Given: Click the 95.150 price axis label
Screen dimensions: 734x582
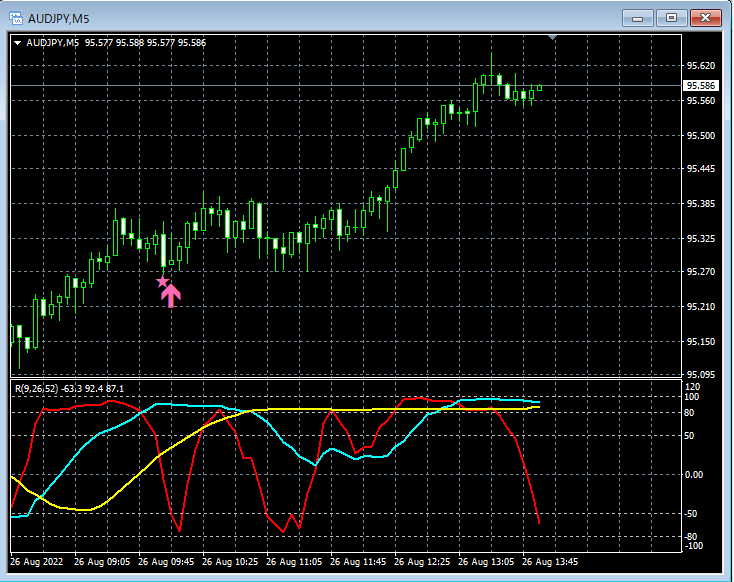Looking at the screenshot, I should tap(700, 342).
